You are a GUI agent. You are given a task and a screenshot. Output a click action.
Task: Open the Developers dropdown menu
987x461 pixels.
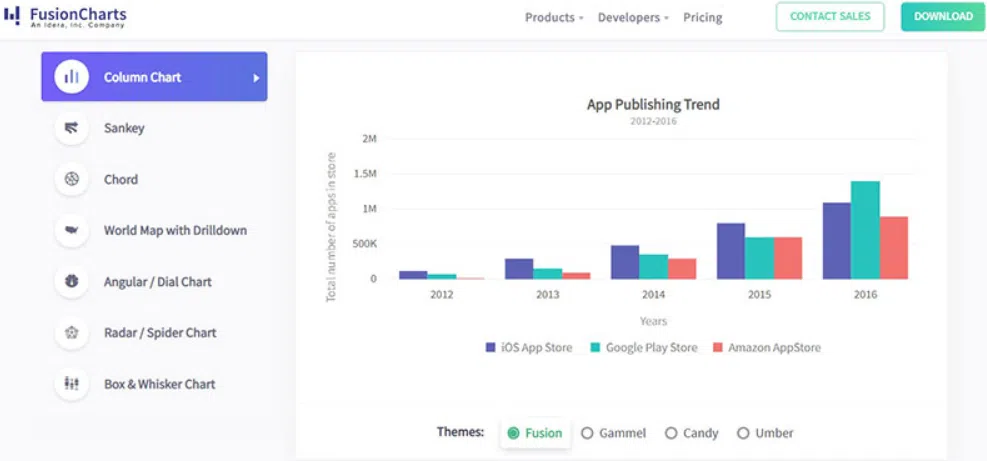[633, 18]
